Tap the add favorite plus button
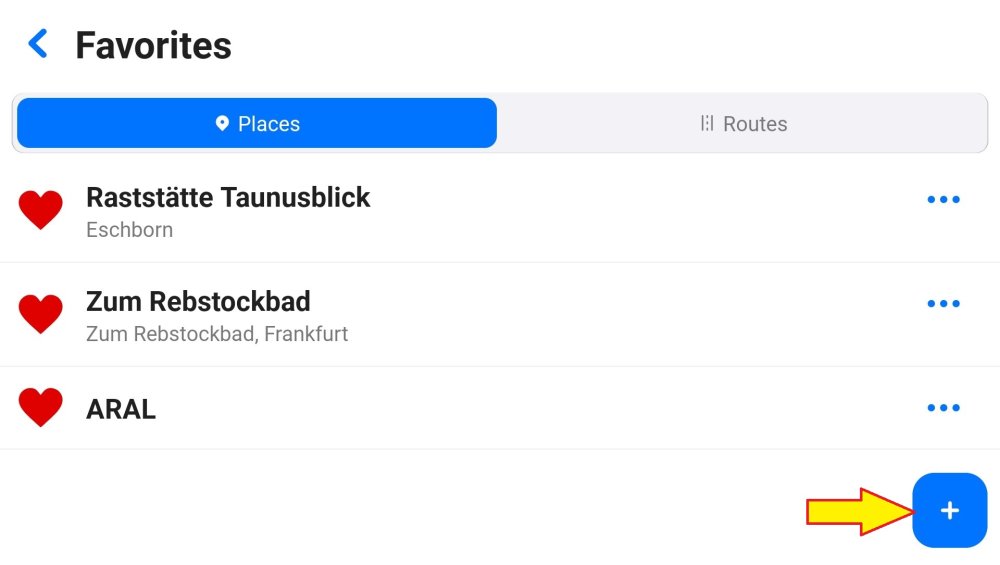The width and height of the screenshot is (1000, 565). pyautogui.click(x=949, y=510)
